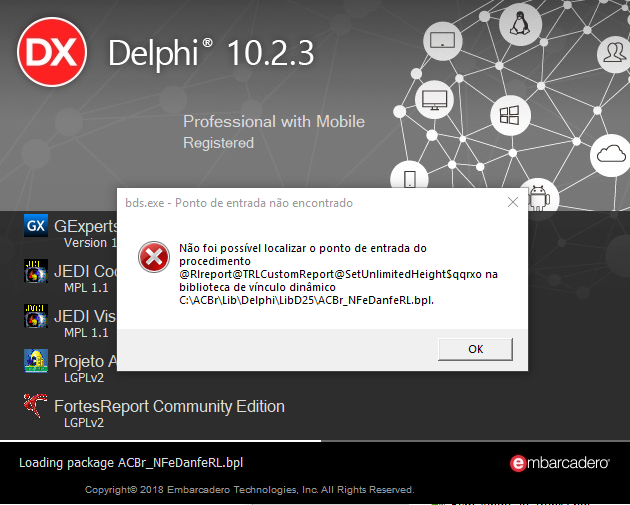Click the dialog title "Ponto de entrada não encontrado"

264,203
